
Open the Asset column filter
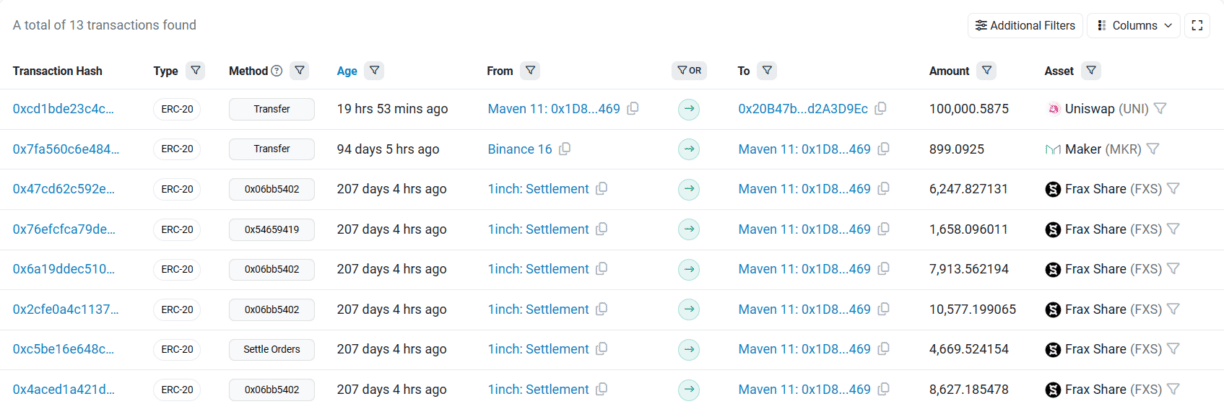(1091, 71)
